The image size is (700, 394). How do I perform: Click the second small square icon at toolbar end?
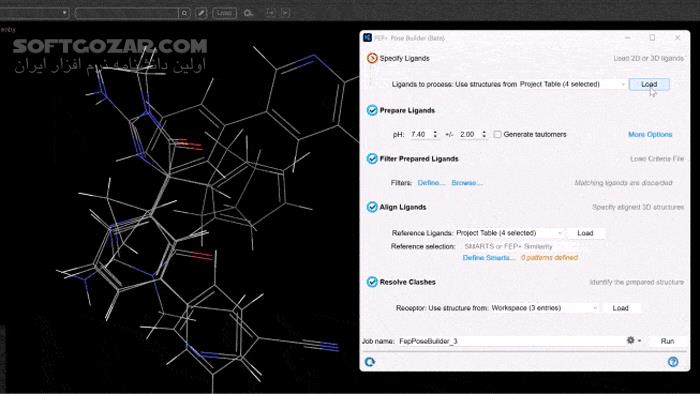click(x=285, y=13)
